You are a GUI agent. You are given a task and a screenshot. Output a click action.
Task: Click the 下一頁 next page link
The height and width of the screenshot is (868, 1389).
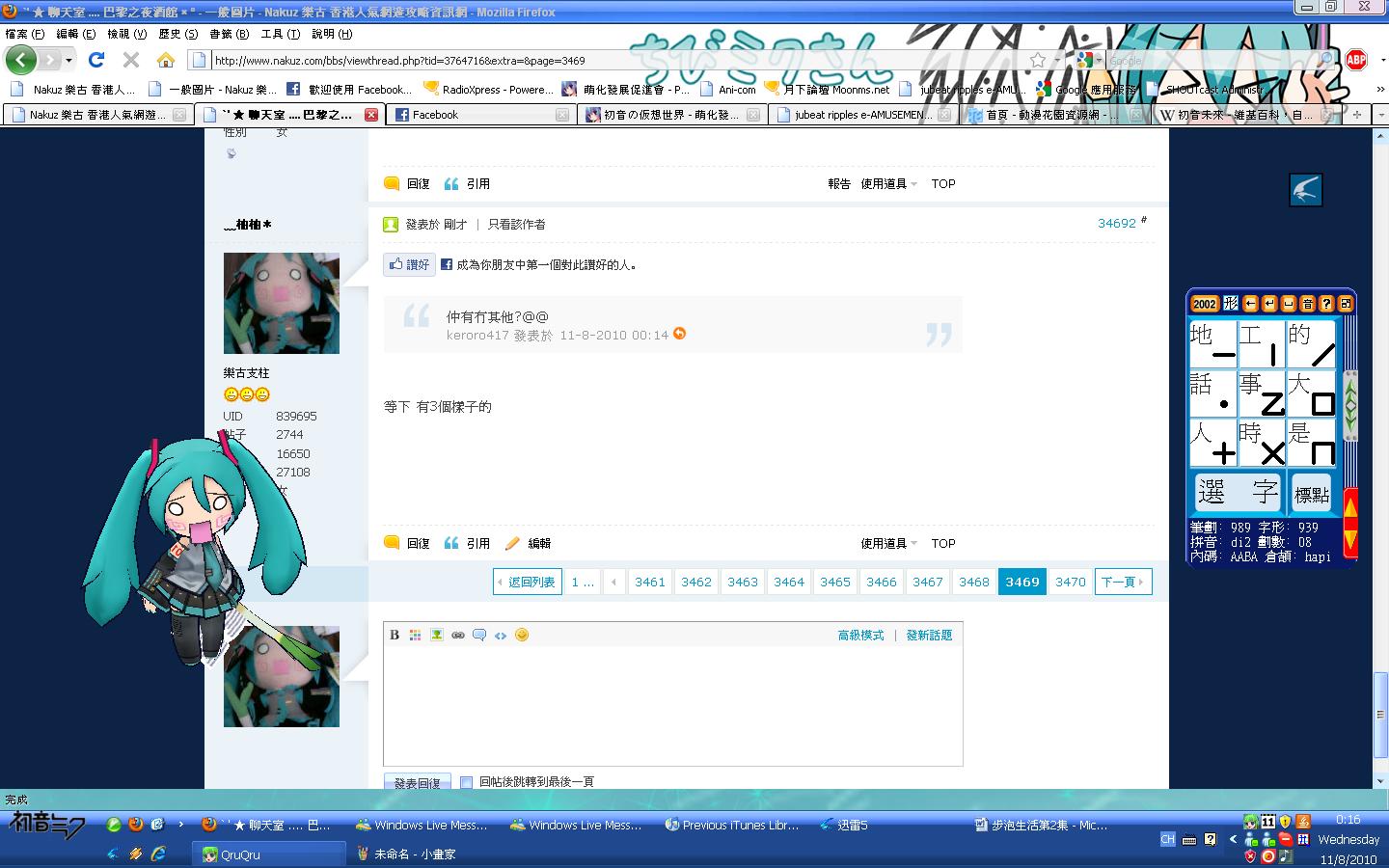pos(1123,582)
